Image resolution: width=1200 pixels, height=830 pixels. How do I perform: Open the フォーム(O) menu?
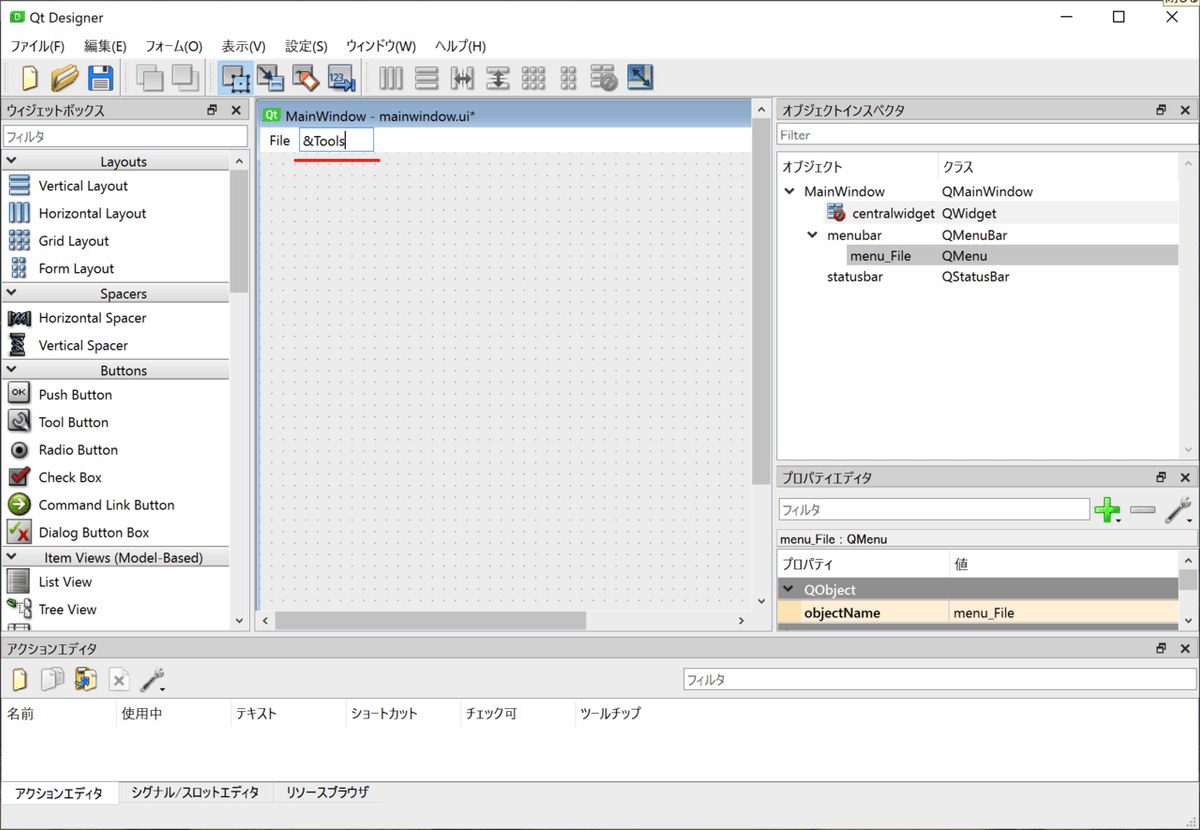tap(174, 46)
